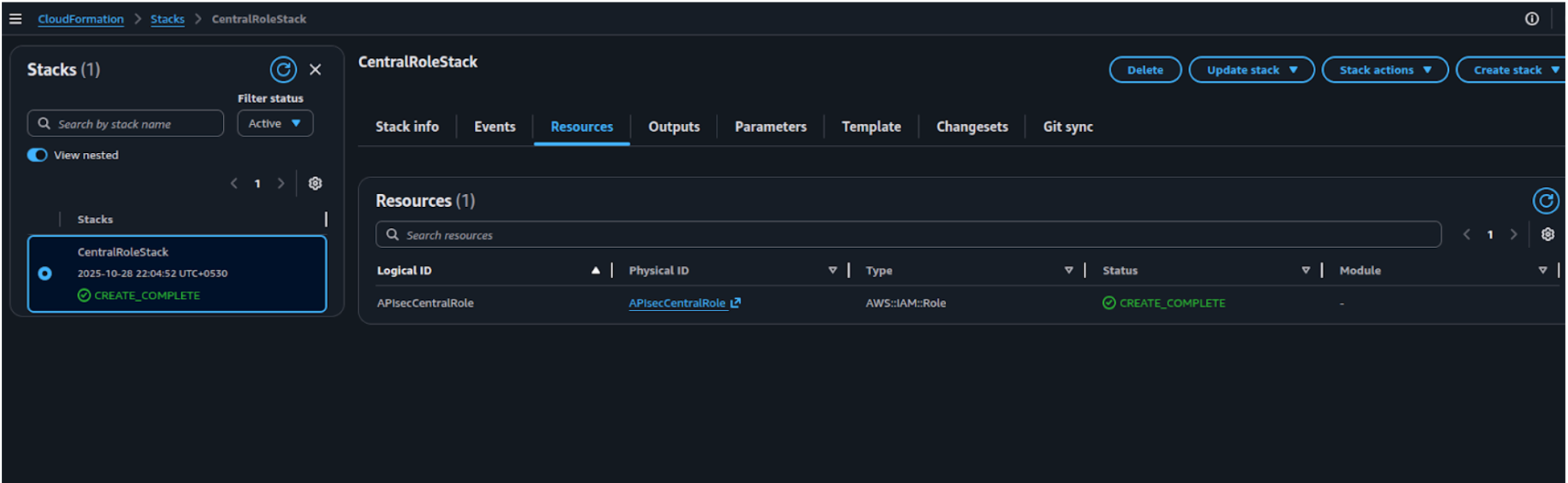1568x483 pixels.
Task: Click the Module column header label
Action: [1360, 270]
